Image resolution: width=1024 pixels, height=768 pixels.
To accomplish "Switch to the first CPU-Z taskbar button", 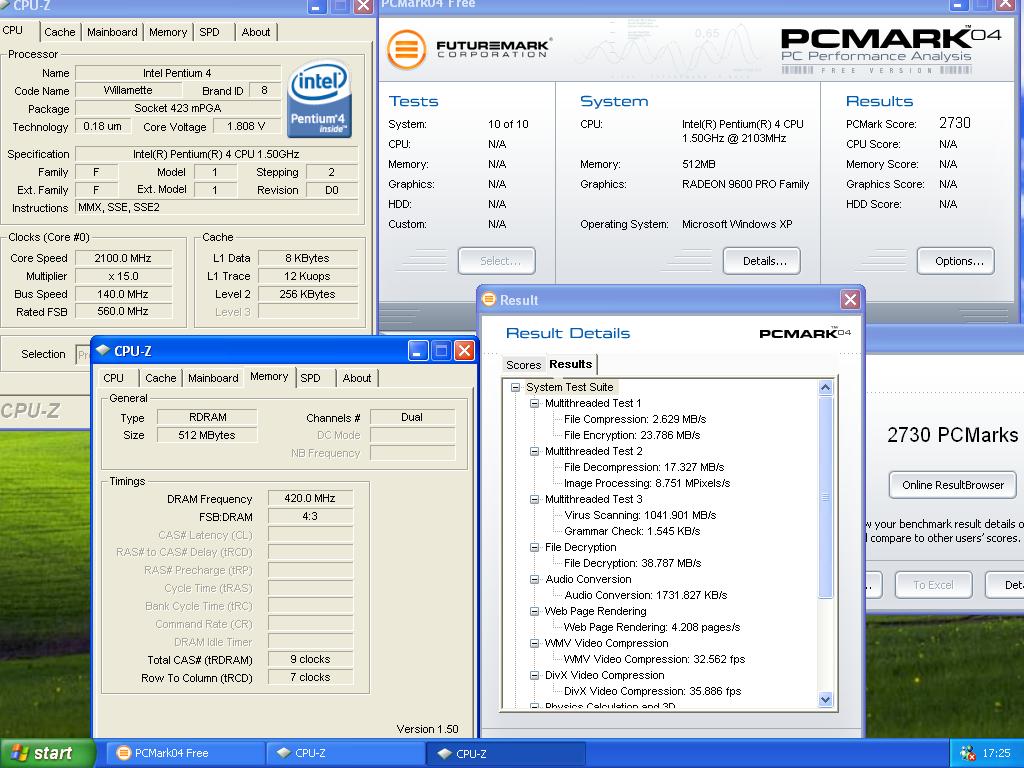I will tap(345, 753).
